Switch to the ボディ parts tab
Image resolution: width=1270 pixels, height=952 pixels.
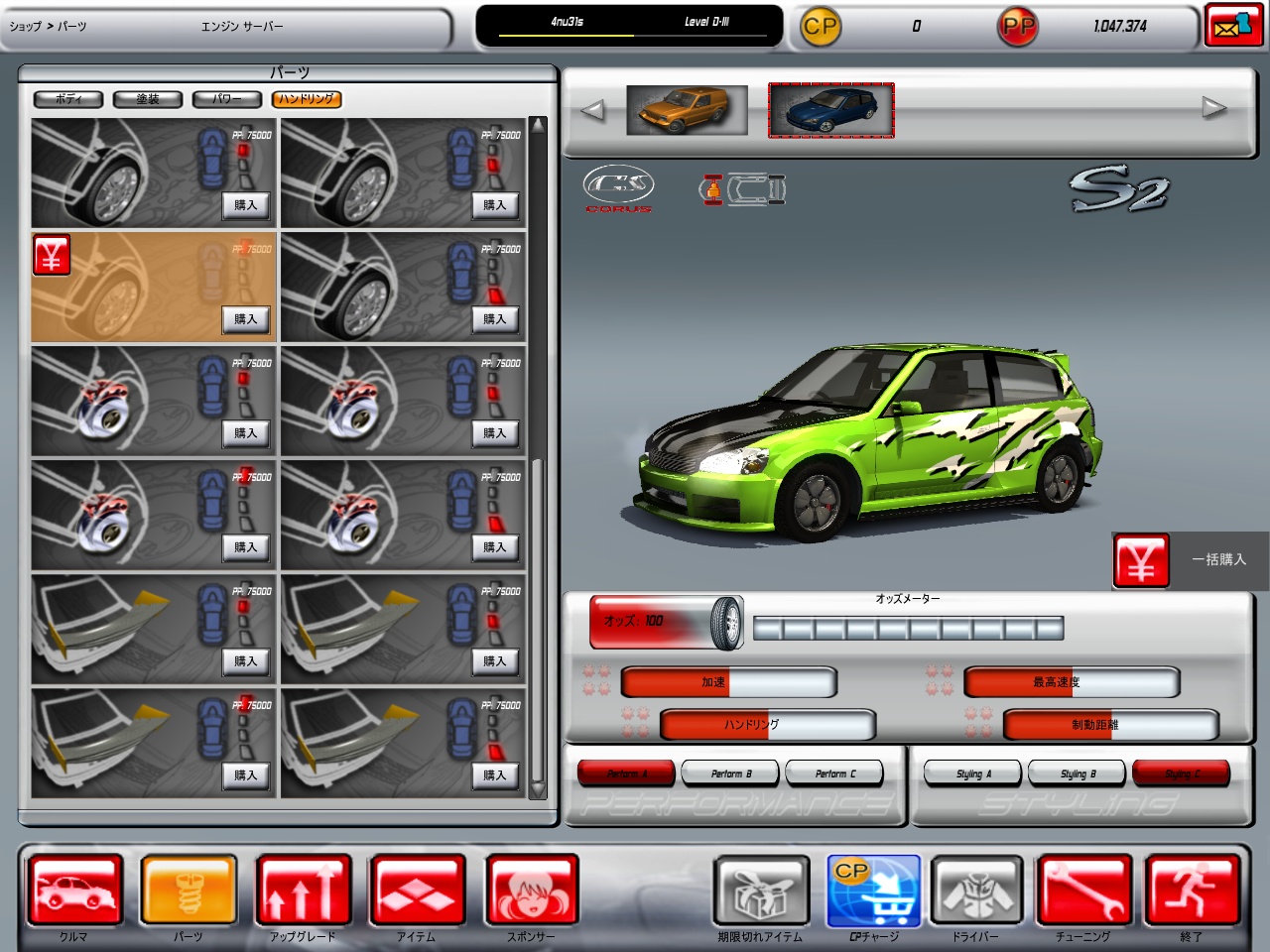click(x=69, y=99)
